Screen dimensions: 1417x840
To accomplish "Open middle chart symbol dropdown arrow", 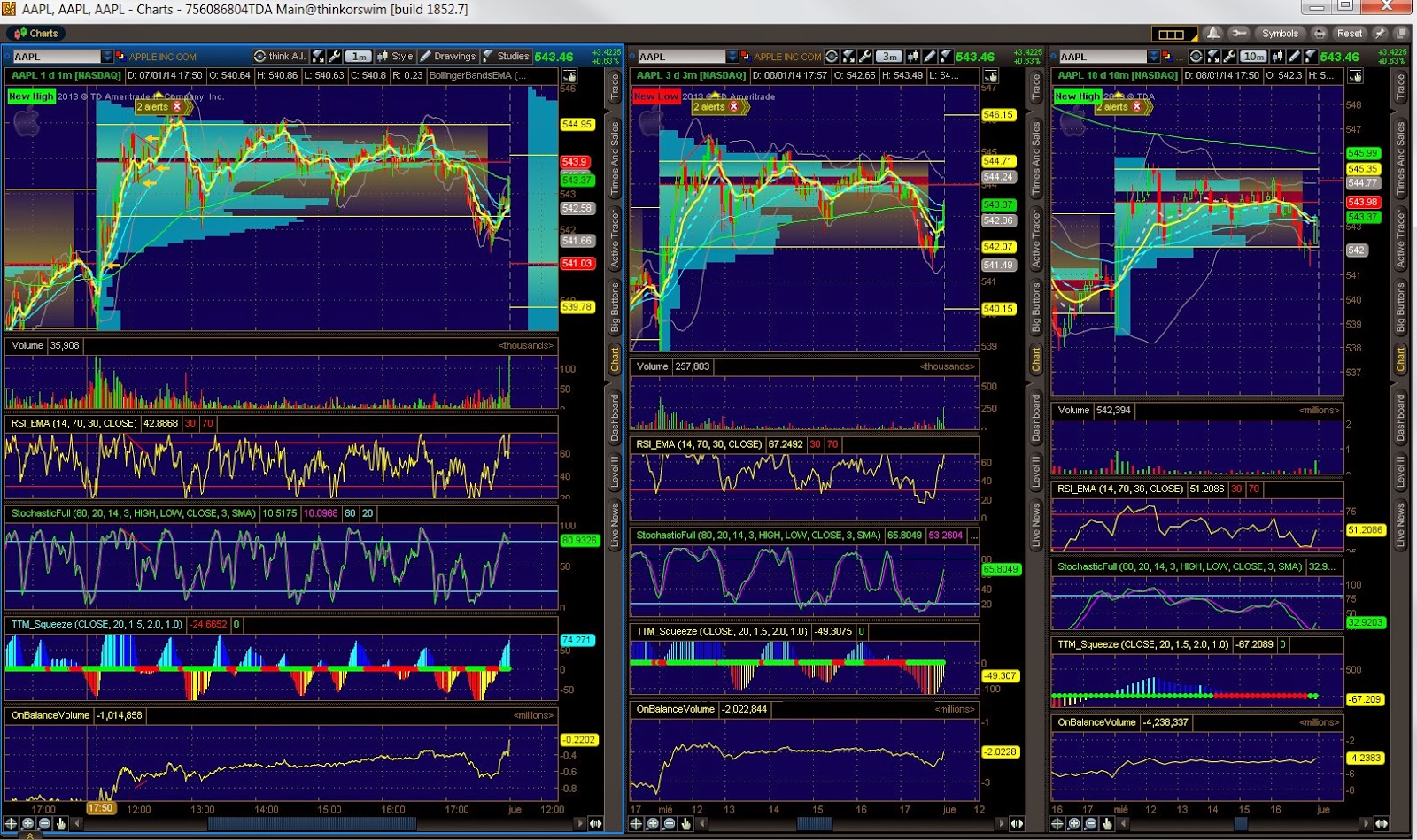I will coord(732,57).
